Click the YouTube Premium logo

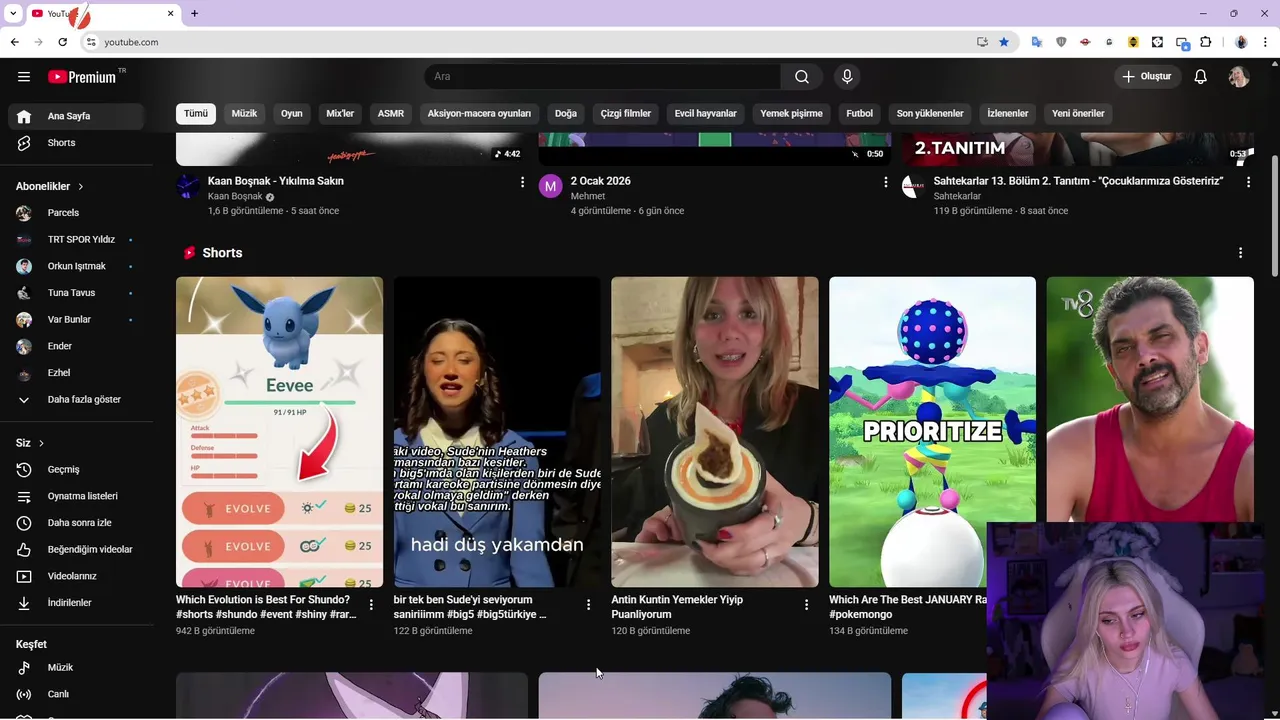click(x=82, y=77)
